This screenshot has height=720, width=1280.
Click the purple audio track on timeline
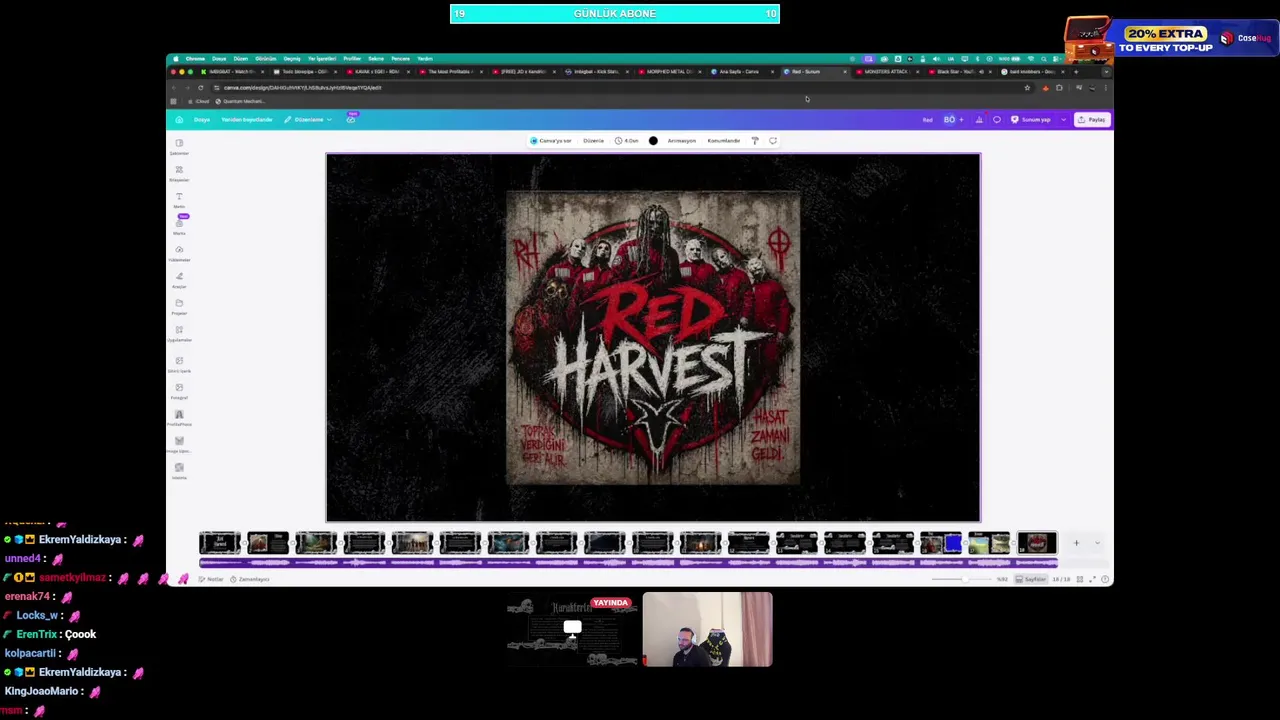628,563
